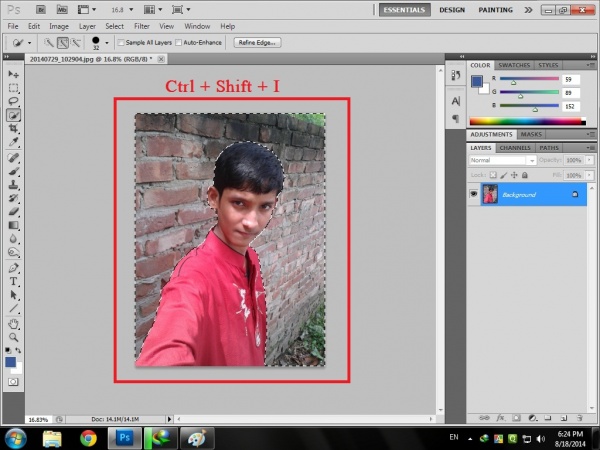Select the Quick Selection tool in toolbox
This screenshot has height=450, width=600.
tap(13, 115)
